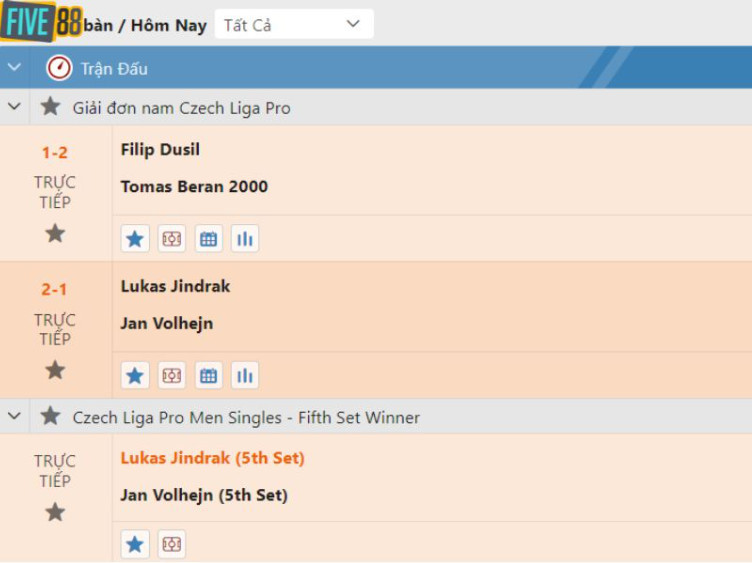The image size is (752, 563).
Task: Open stats chart for Jindrak vs Volhejn match
Action: pos(245,376)
